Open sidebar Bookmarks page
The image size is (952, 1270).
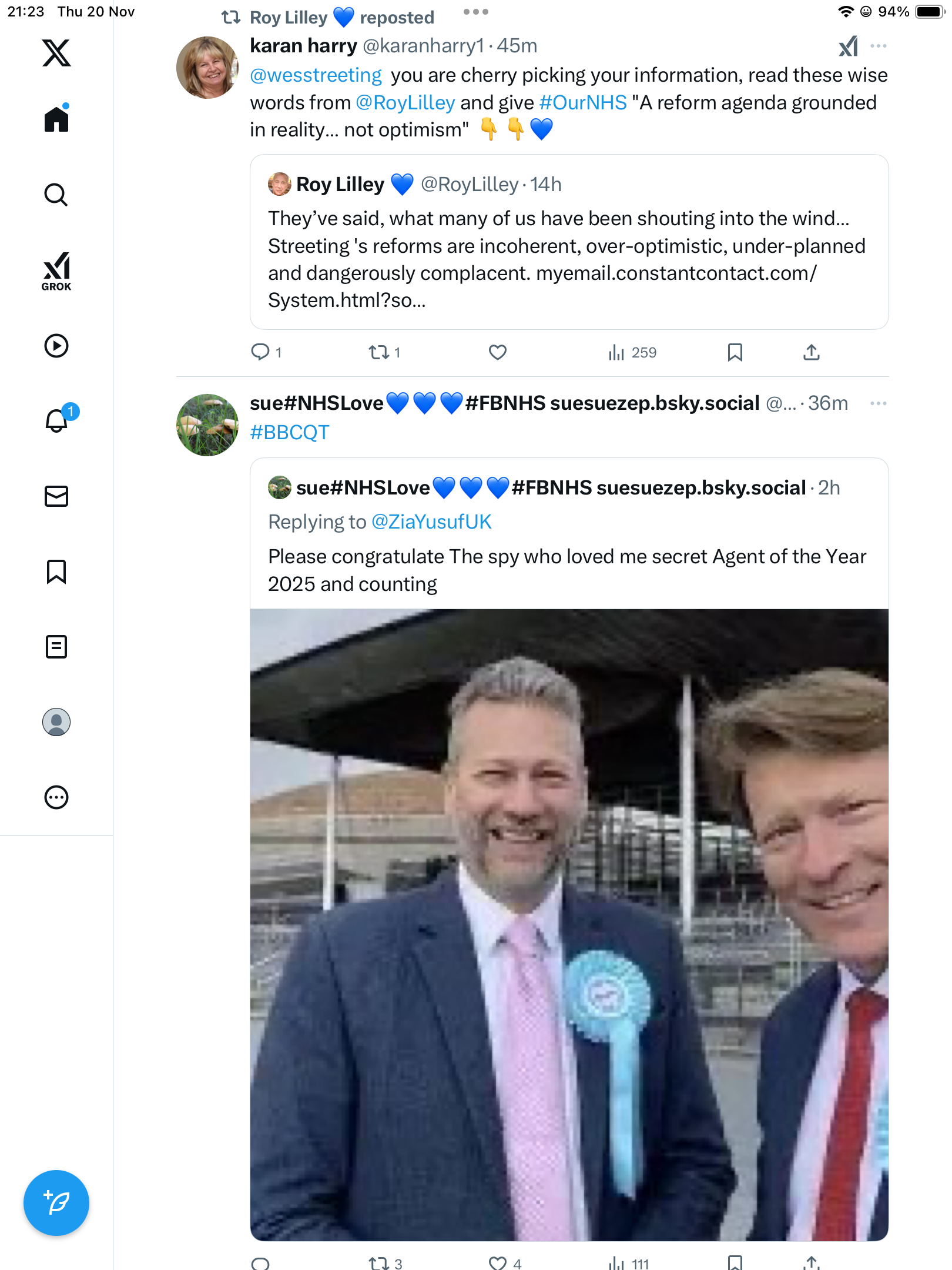[56, 571]
